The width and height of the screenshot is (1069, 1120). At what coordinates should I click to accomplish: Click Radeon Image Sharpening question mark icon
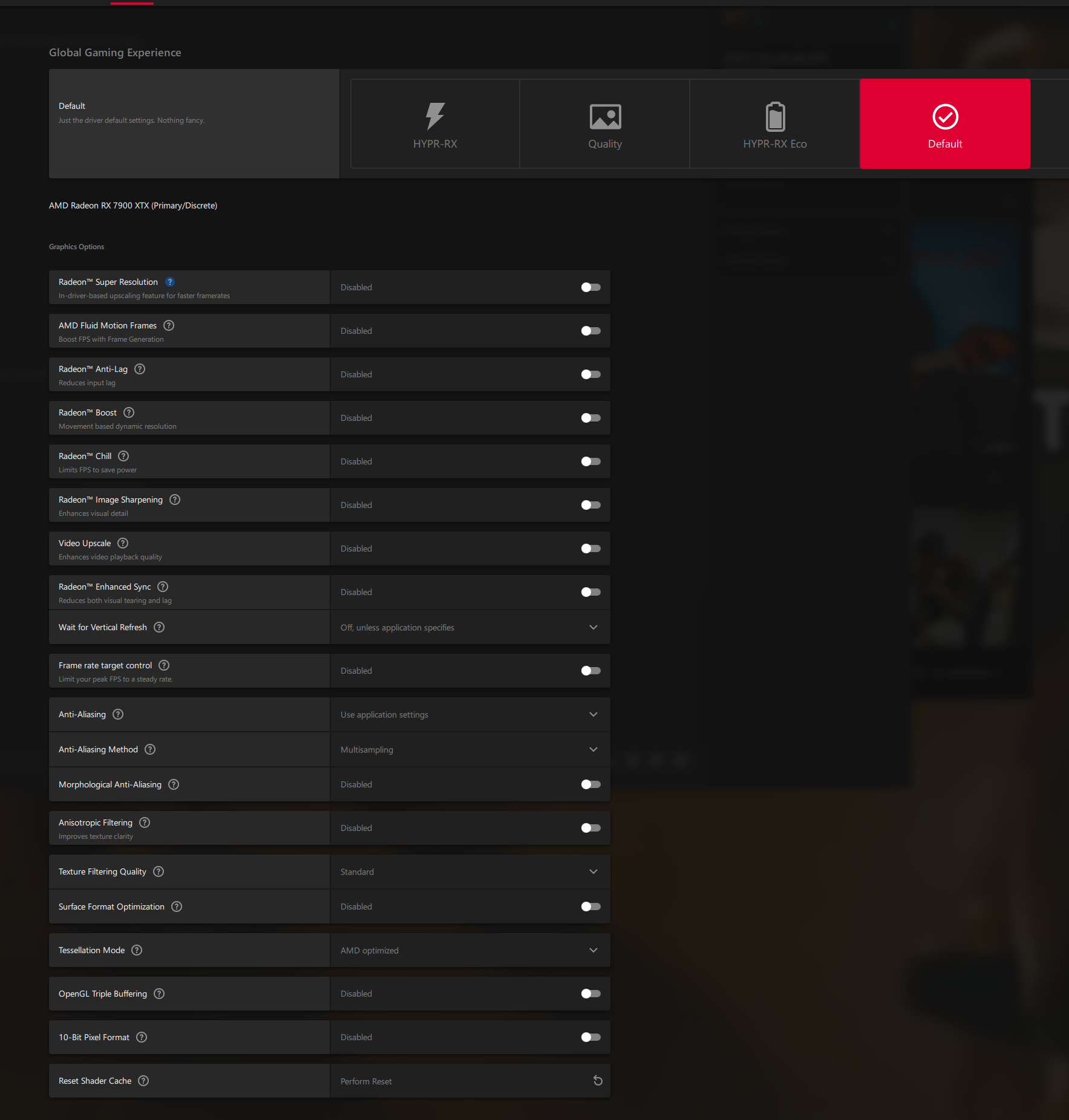coord(175,500)
